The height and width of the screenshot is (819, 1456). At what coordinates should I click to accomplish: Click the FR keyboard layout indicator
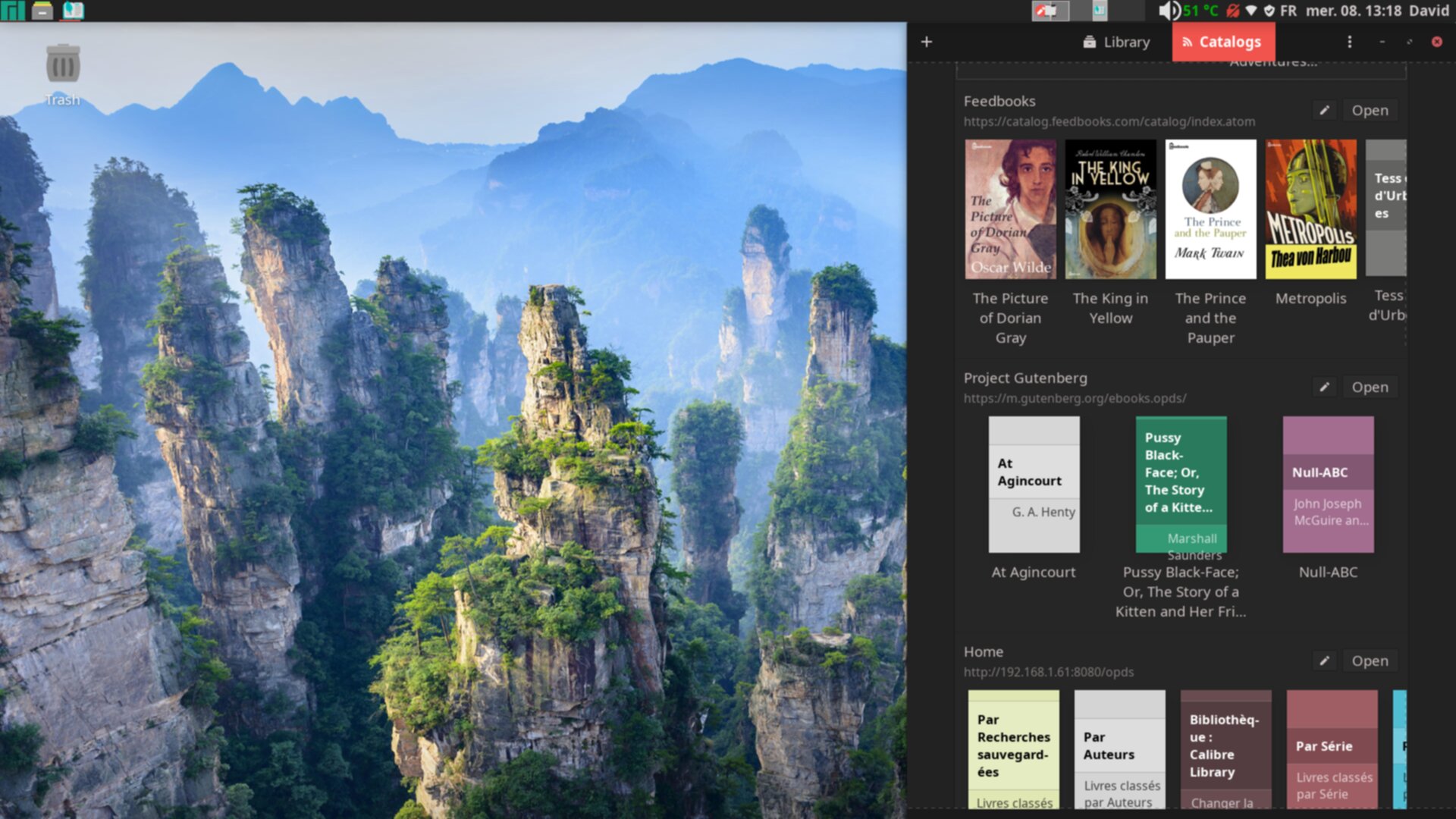[1288, 11]
